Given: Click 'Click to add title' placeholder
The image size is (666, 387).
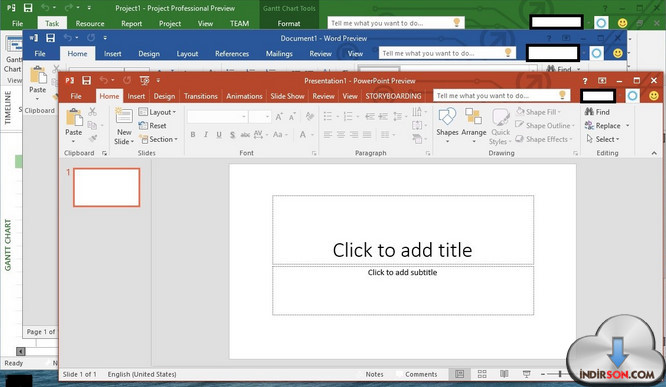Looking at the screenshot, I should (403, 230).
